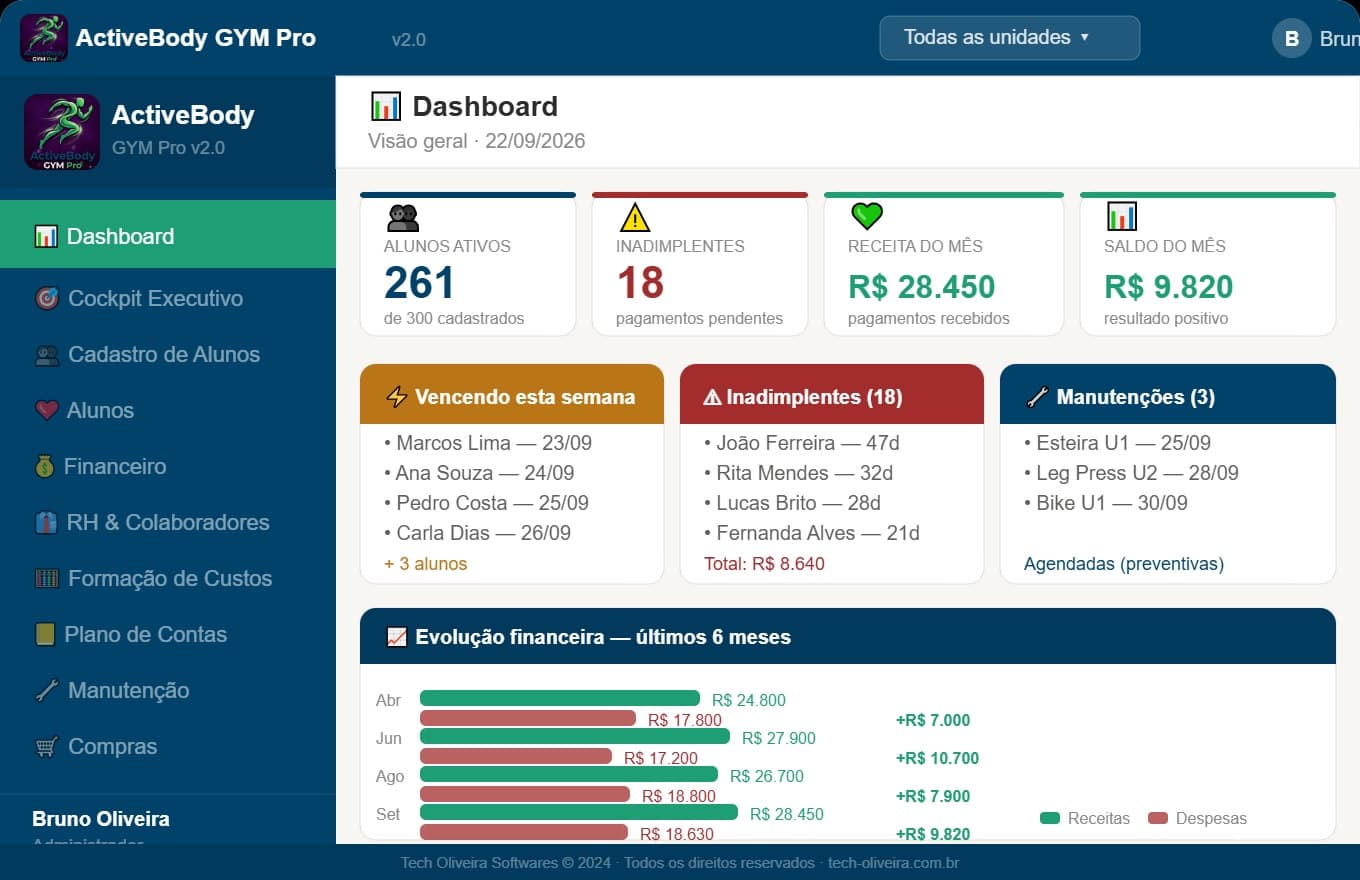Open Formação de Custos
Image resolution: width=1360 pixels, height=880 pixels.
tap(168, 578)
